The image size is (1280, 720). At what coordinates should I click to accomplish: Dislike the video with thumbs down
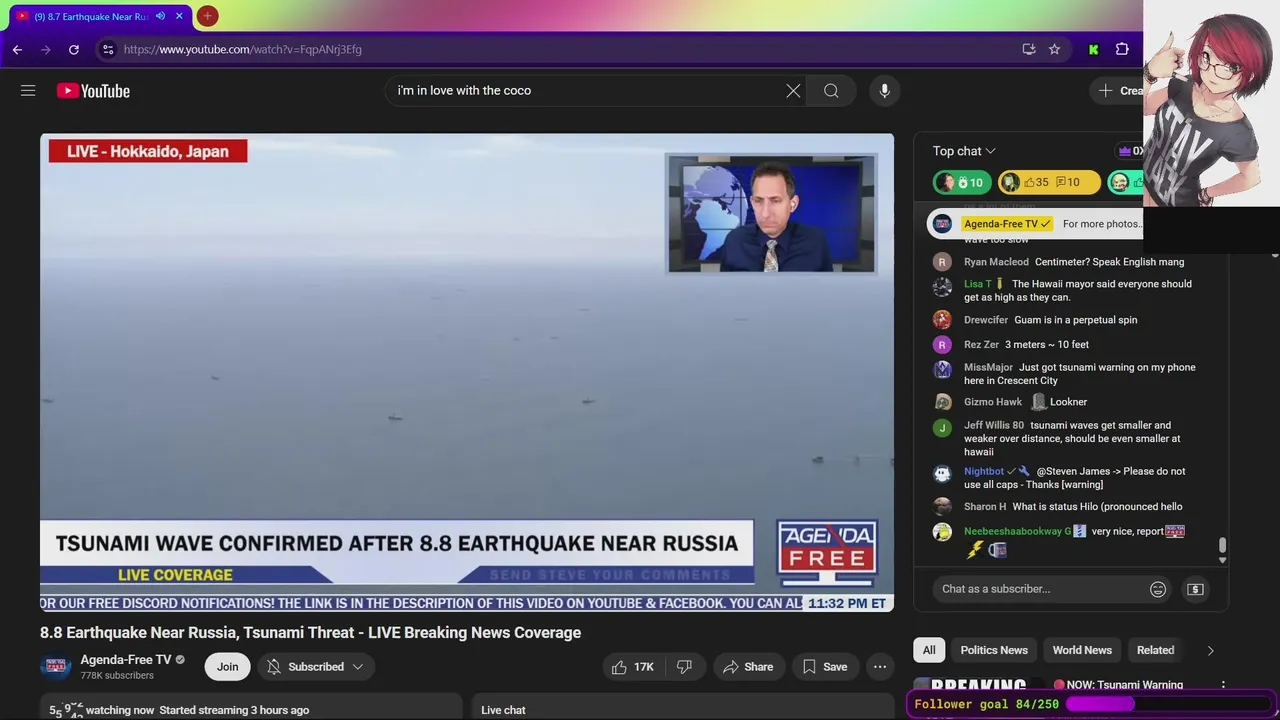[x=684, y=667]
